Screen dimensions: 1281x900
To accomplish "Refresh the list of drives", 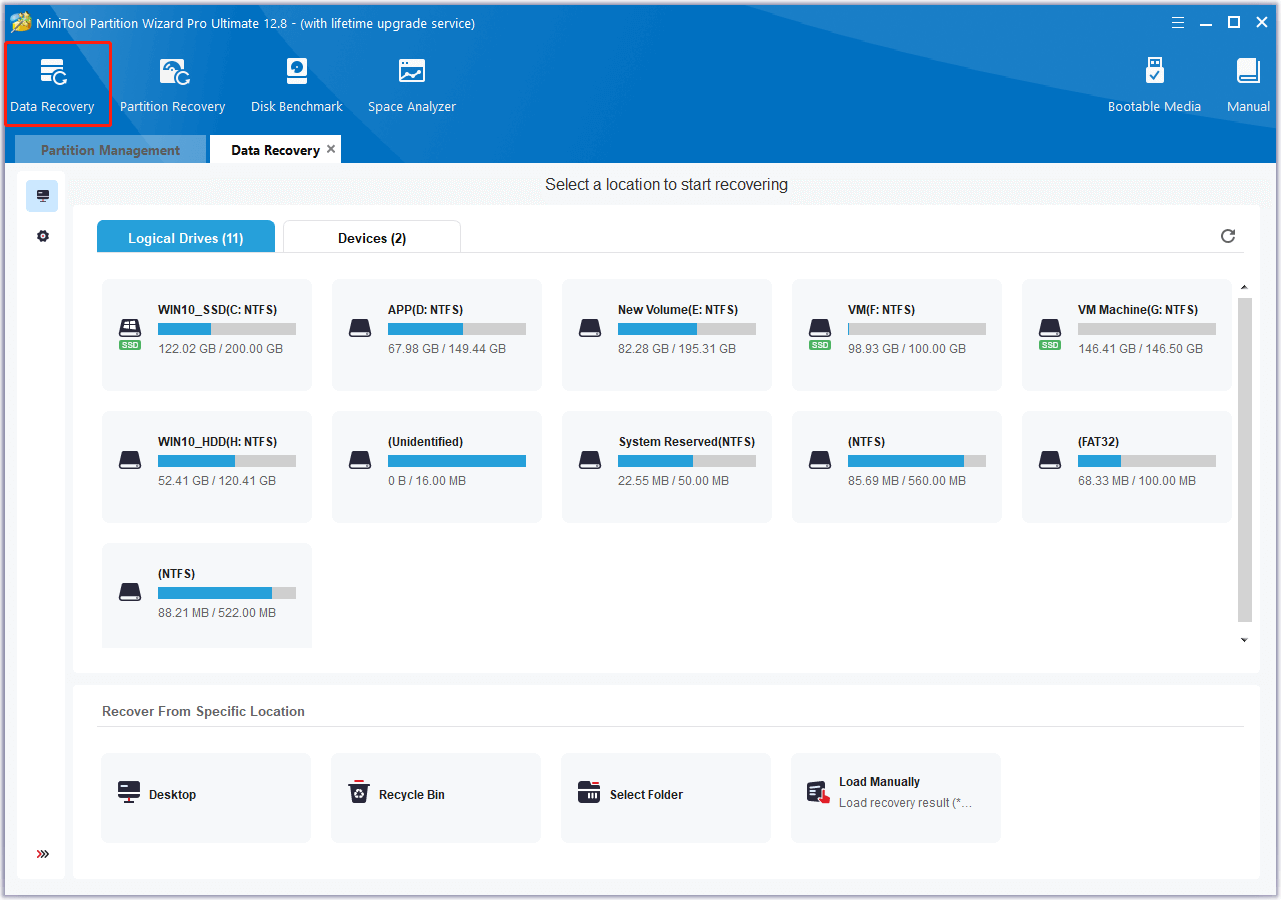I will pyautogui.click(x=1228, y=235).
